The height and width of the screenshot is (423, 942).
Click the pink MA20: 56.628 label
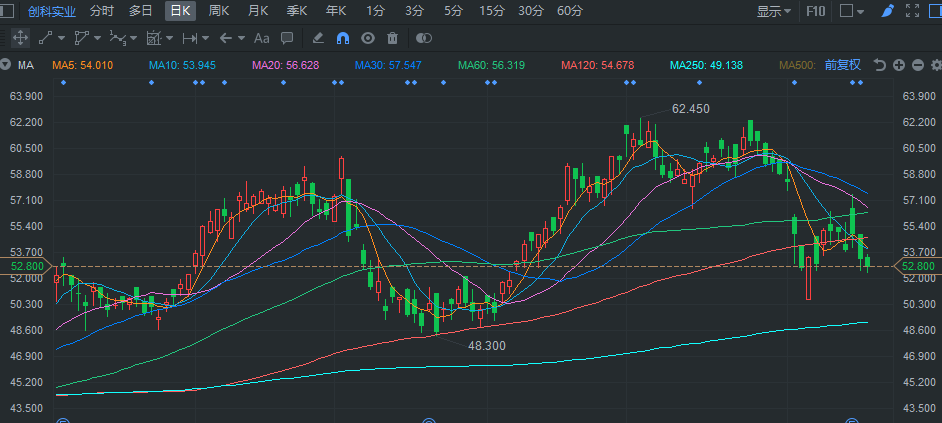(285, 65)
